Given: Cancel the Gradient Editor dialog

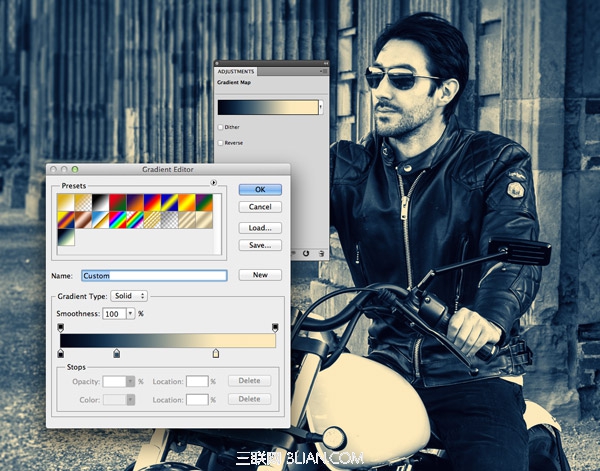Looking at the screenshot, I should click(x=260, y=207).
